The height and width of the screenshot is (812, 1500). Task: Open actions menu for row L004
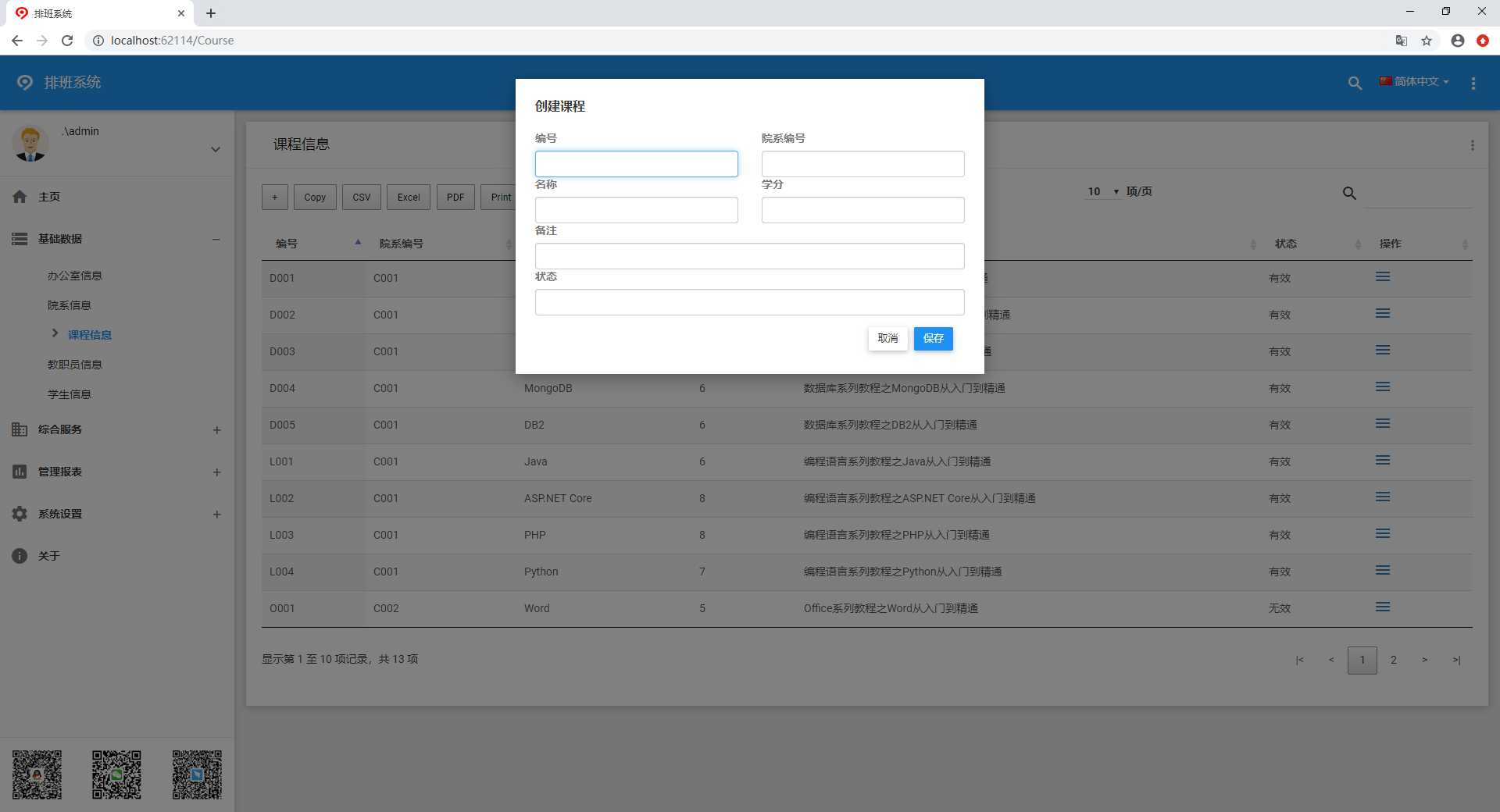pos(1383,571)
